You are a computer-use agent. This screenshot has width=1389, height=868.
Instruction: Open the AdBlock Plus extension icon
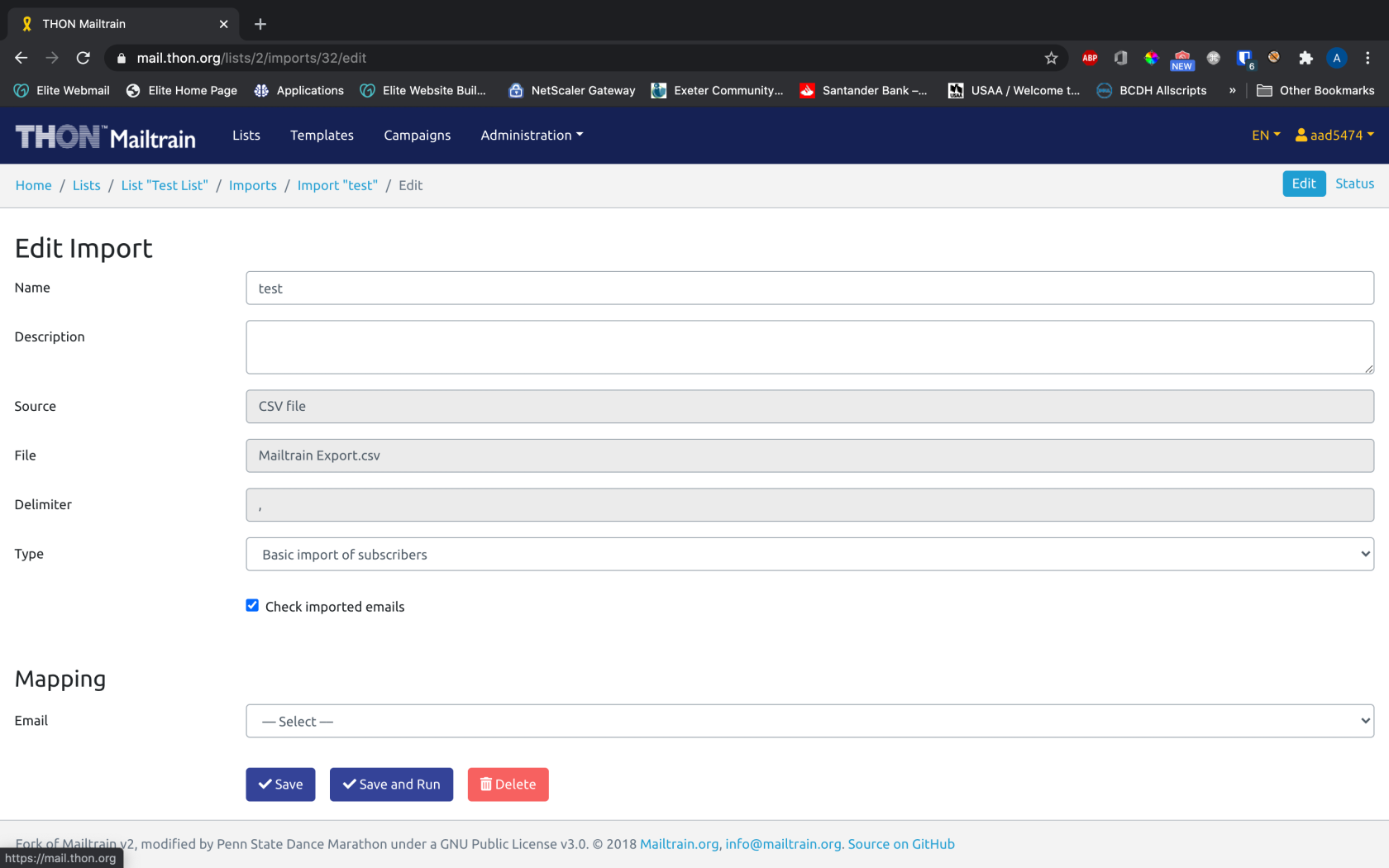pyautogui.click(x=1090, y=58)
